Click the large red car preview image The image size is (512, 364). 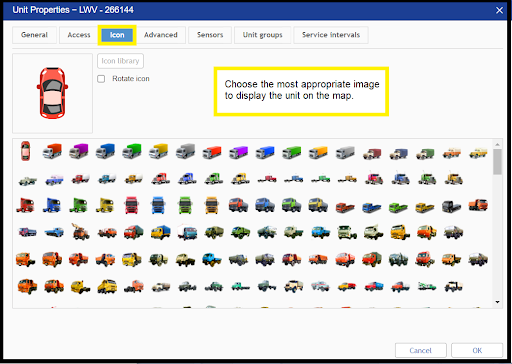point(52,93)
